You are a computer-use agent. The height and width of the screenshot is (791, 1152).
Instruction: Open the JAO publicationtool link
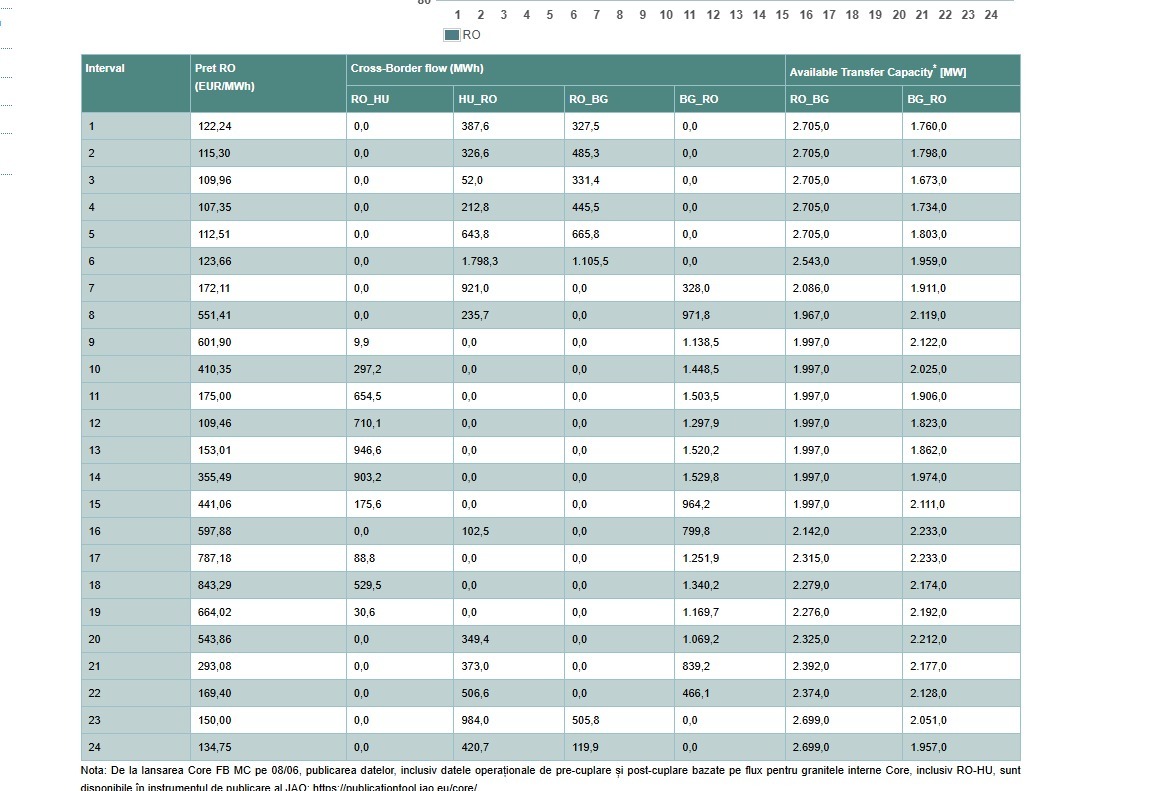(395, 787)
